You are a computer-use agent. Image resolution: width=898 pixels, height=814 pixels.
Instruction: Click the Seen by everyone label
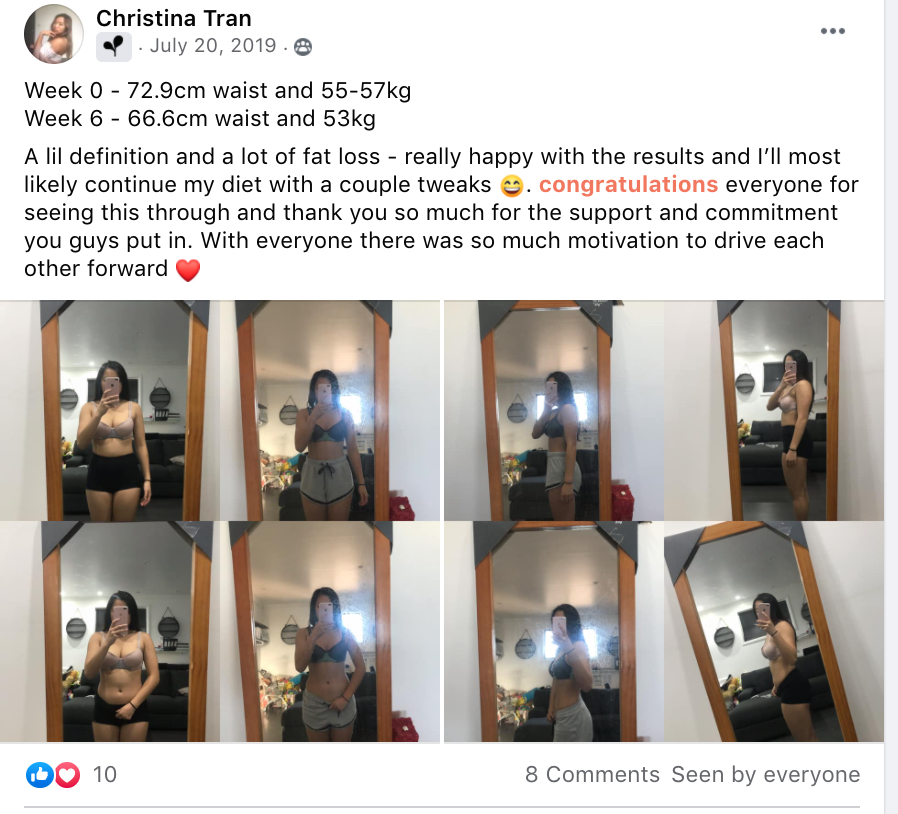tap(766, 774)
